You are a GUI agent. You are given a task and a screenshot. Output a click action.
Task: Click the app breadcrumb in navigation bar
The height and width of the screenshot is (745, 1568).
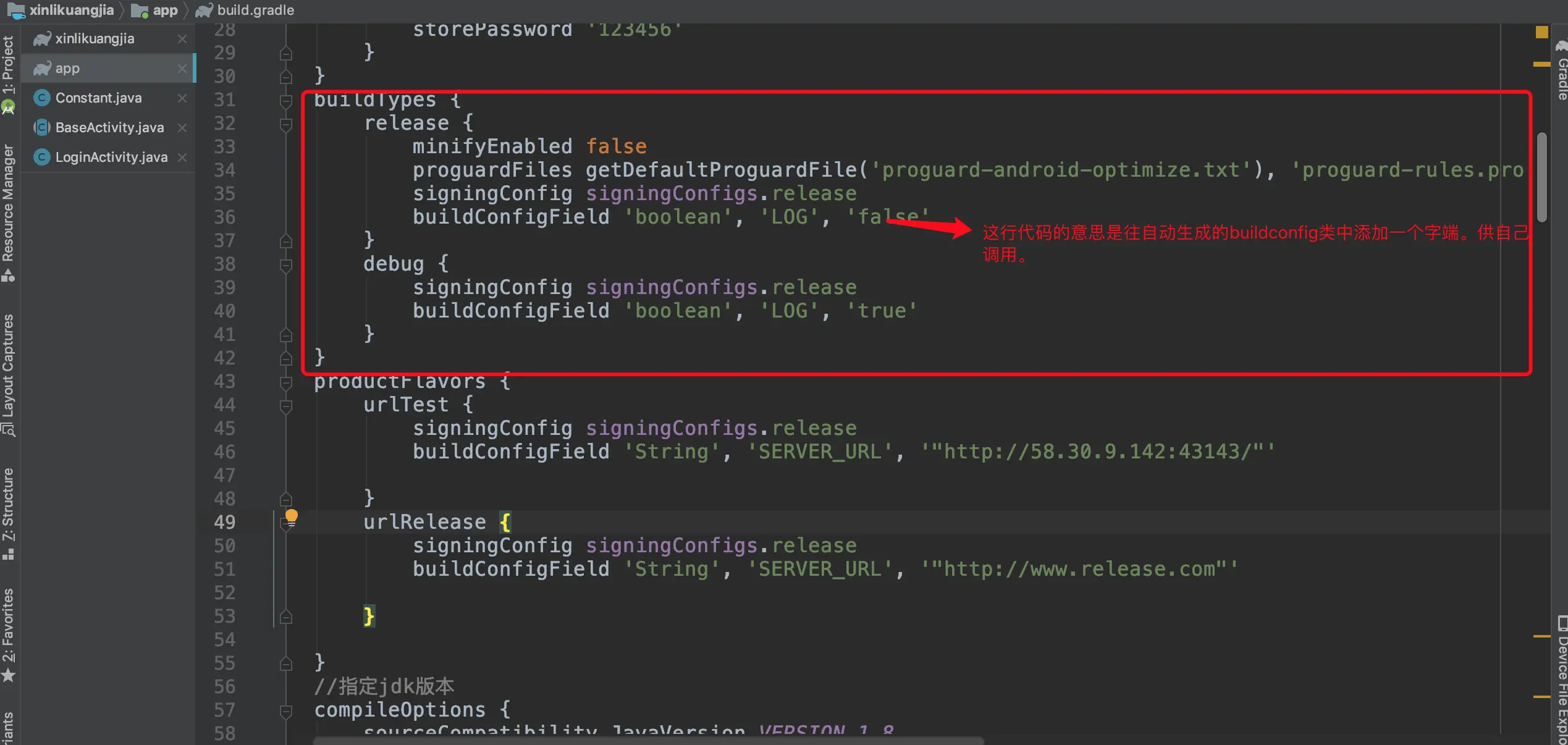164,11
